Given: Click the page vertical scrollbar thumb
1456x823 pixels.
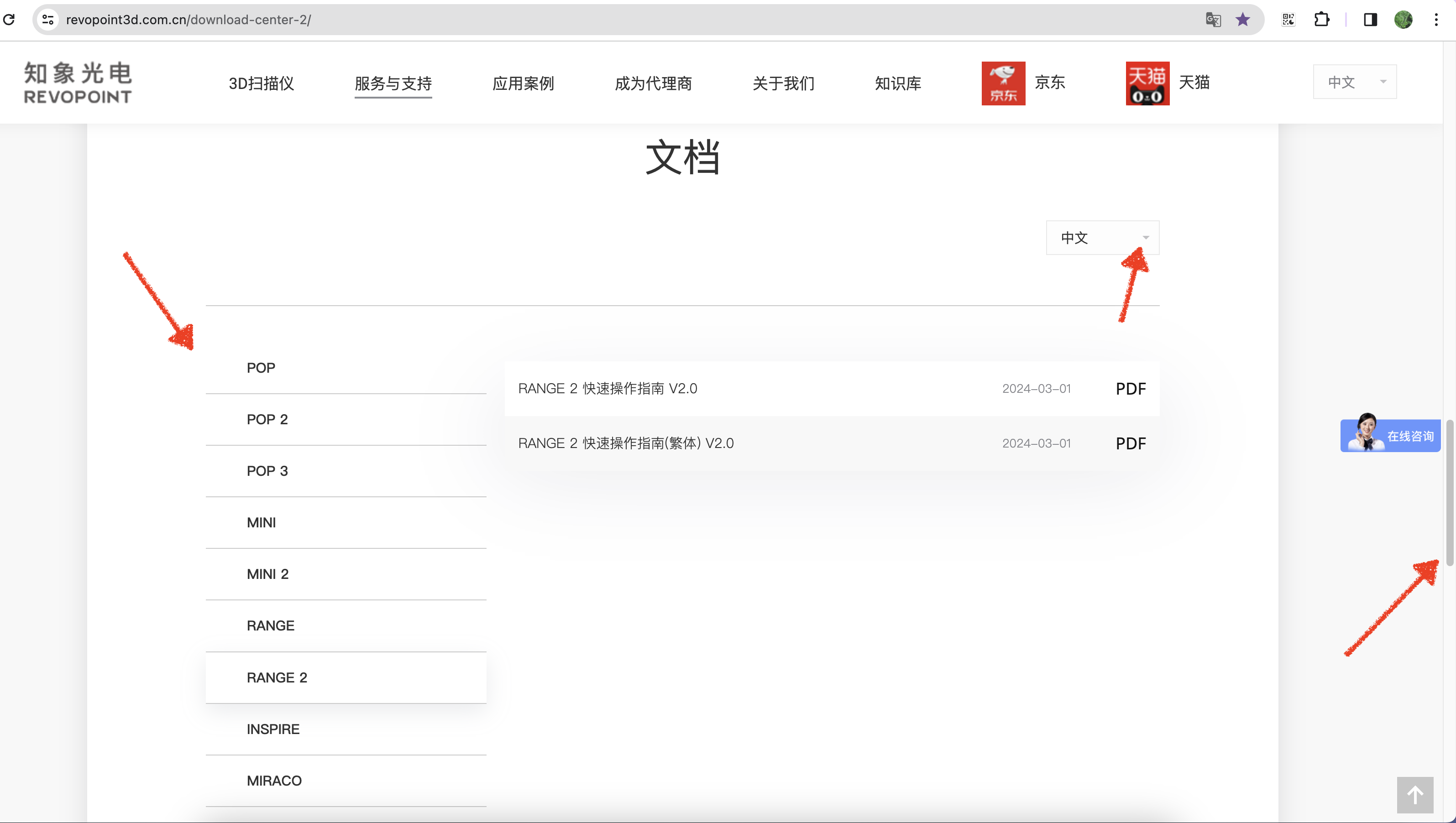Looking at the screenshot, I should (x=1449, y=492).
